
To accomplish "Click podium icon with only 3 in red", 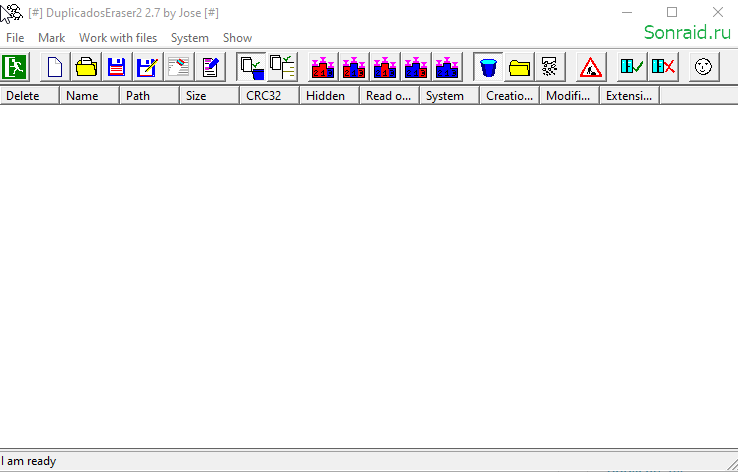I will coord(416,67).
